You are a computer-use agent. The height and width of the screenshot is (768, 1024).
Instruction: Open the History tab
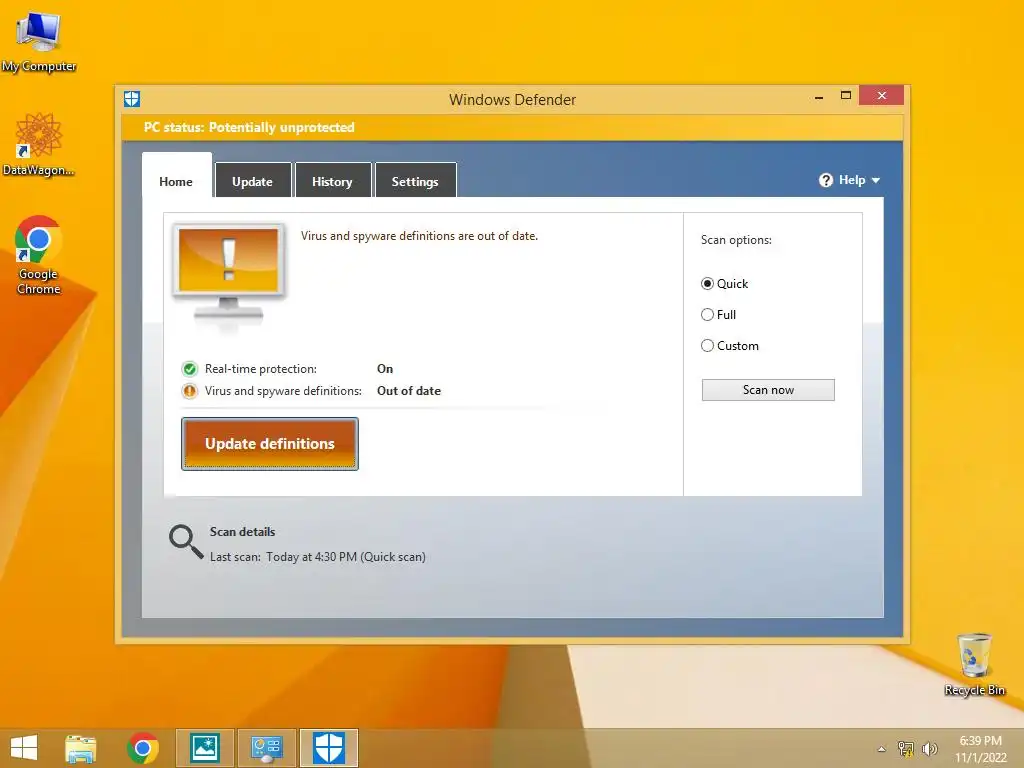tap(332, 180)
